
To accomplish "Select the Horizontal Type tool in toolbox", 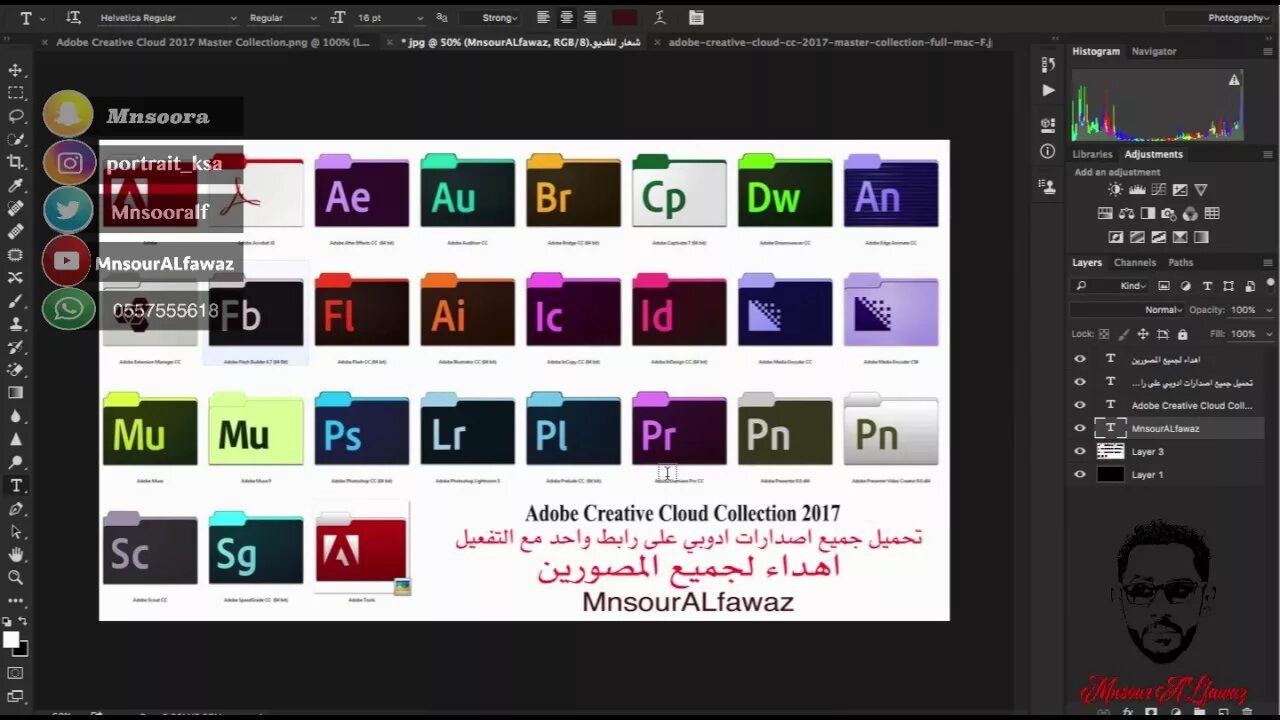I will coord(16,485).
